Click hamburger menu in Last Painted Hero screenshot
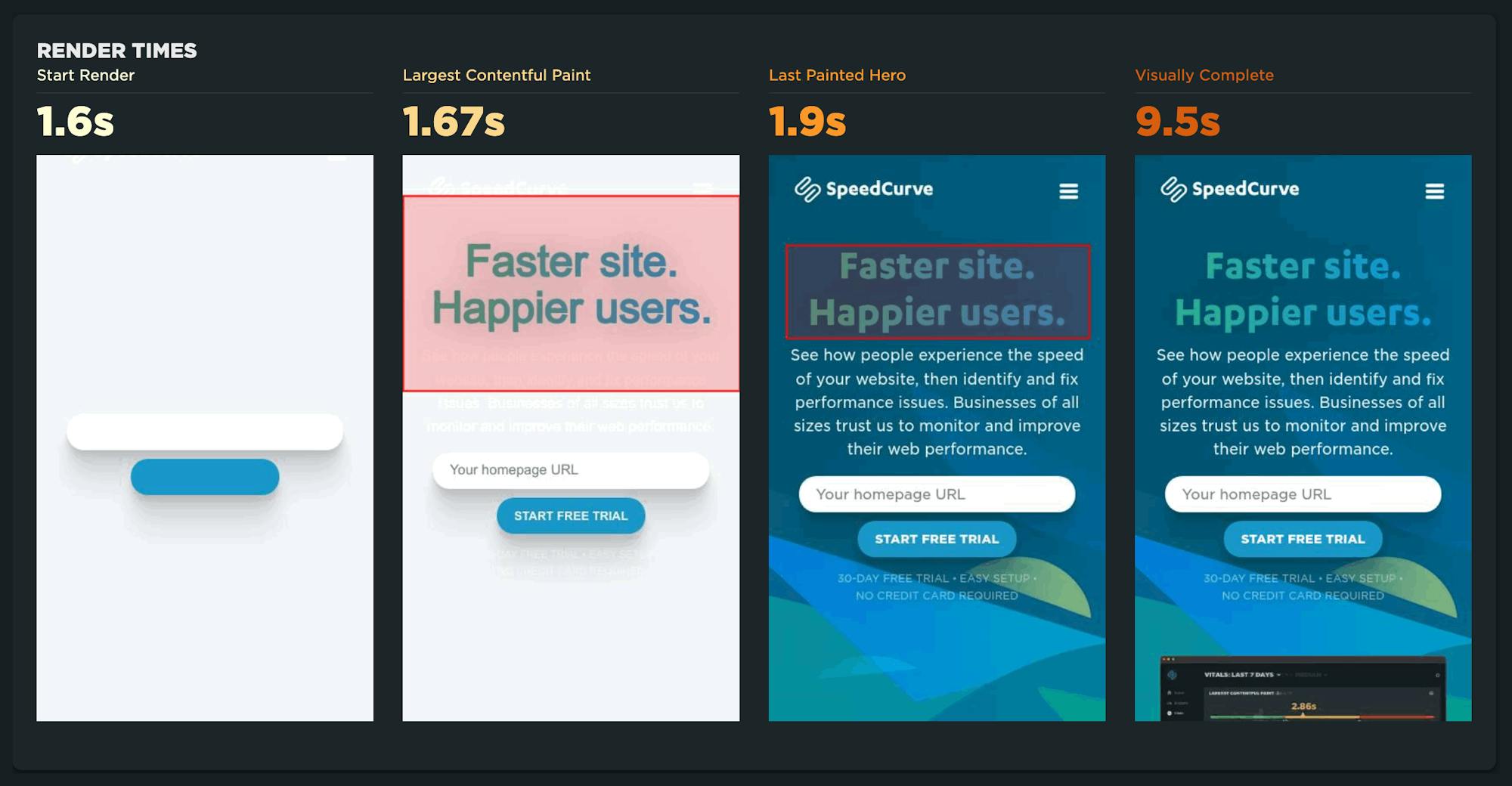Viewport: 1512px width, 786px height. pos(1068,191)
